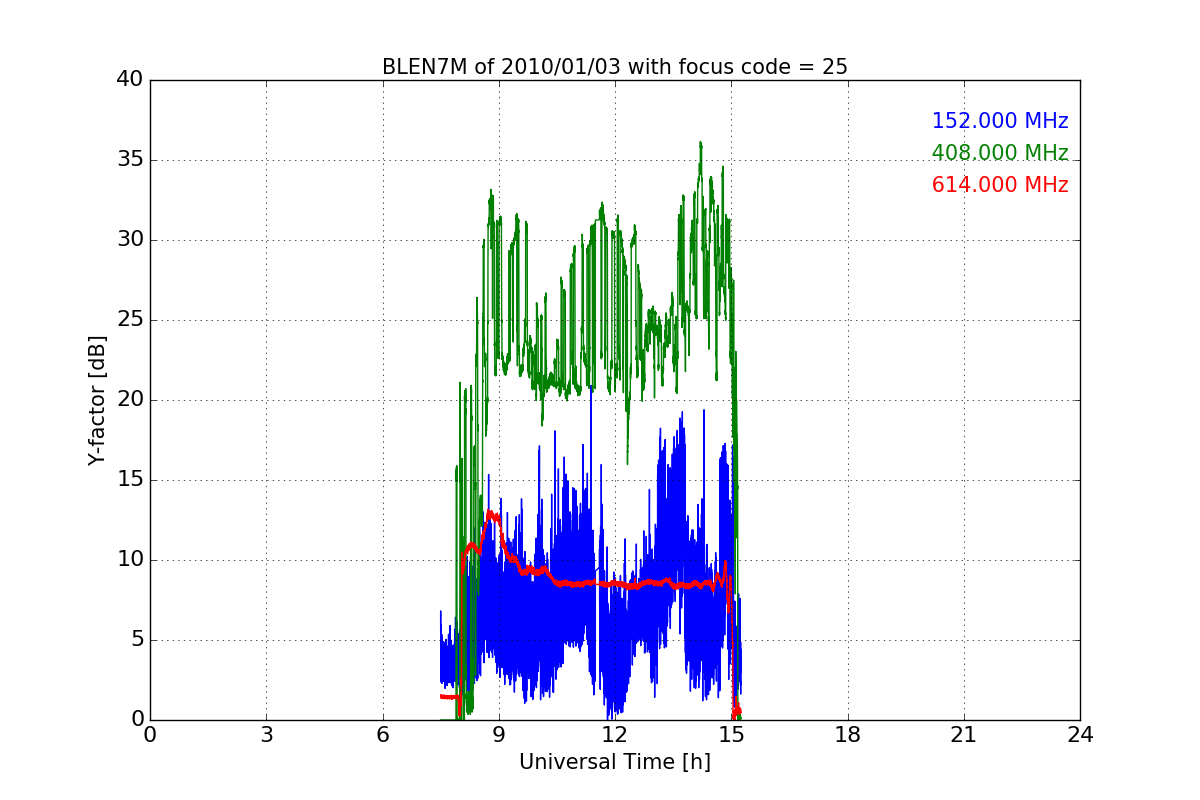The height and width of the screenshot is (800, 1200).
Task: Click x-axis tick label 24
Action: click(1080, 735)
